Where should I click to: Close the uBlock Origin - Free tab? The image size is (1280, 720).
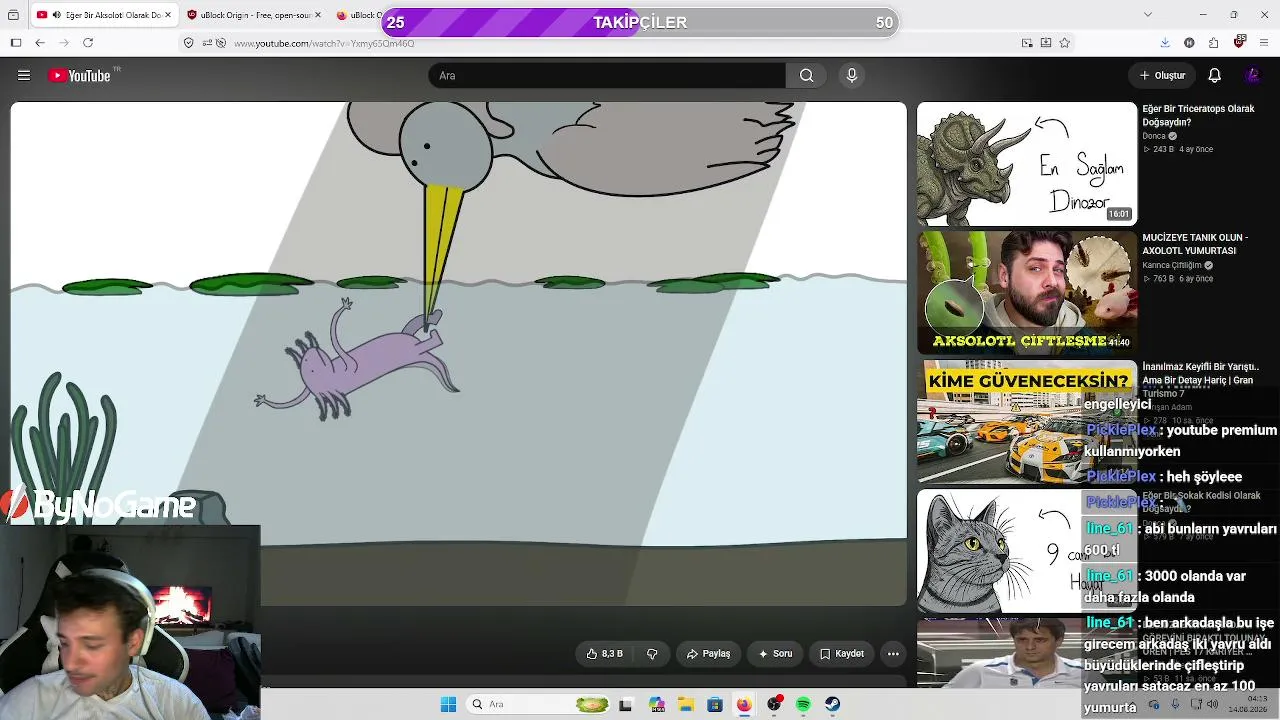pyautogui.click(x=318, y=15)
